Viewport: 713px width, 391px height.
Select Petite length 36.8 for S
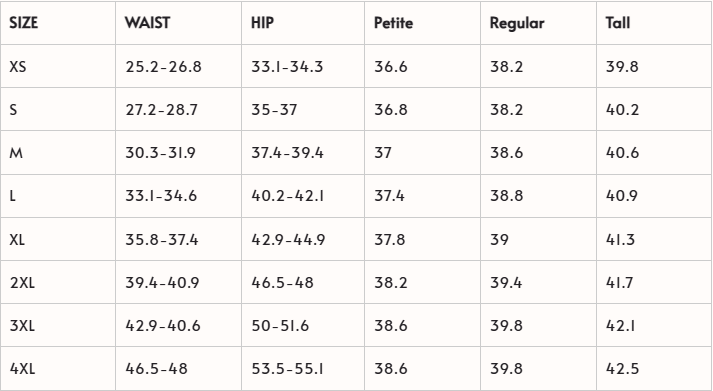pos(391,110)
